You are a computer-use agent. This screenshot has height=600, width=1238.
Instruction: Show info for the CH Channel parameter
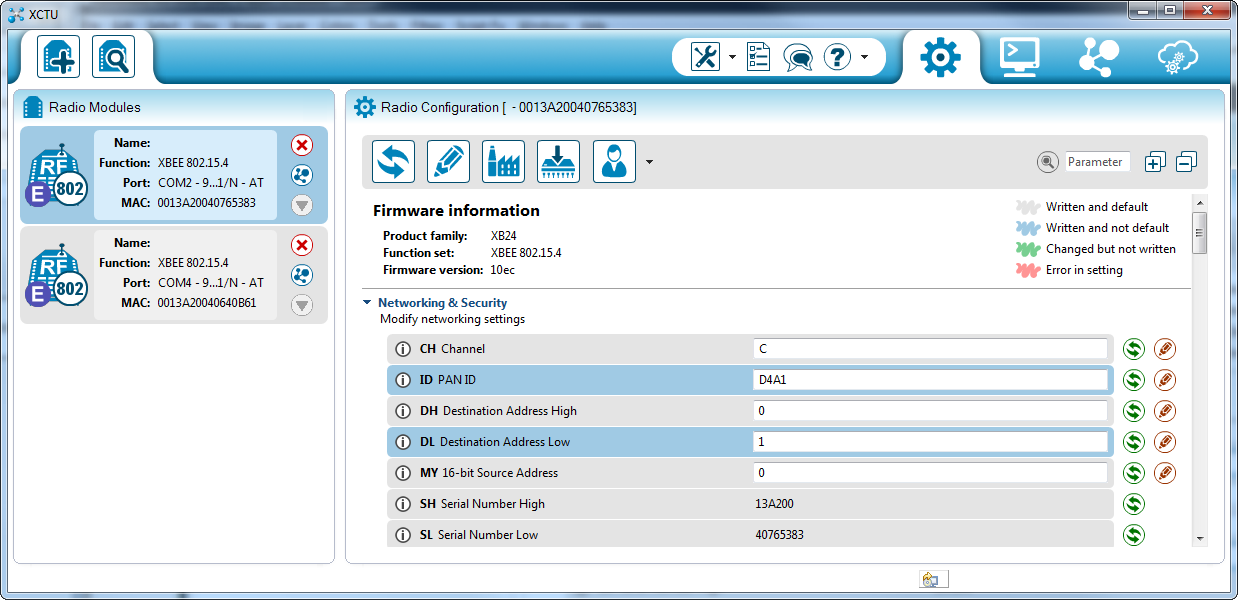(403, 349)
